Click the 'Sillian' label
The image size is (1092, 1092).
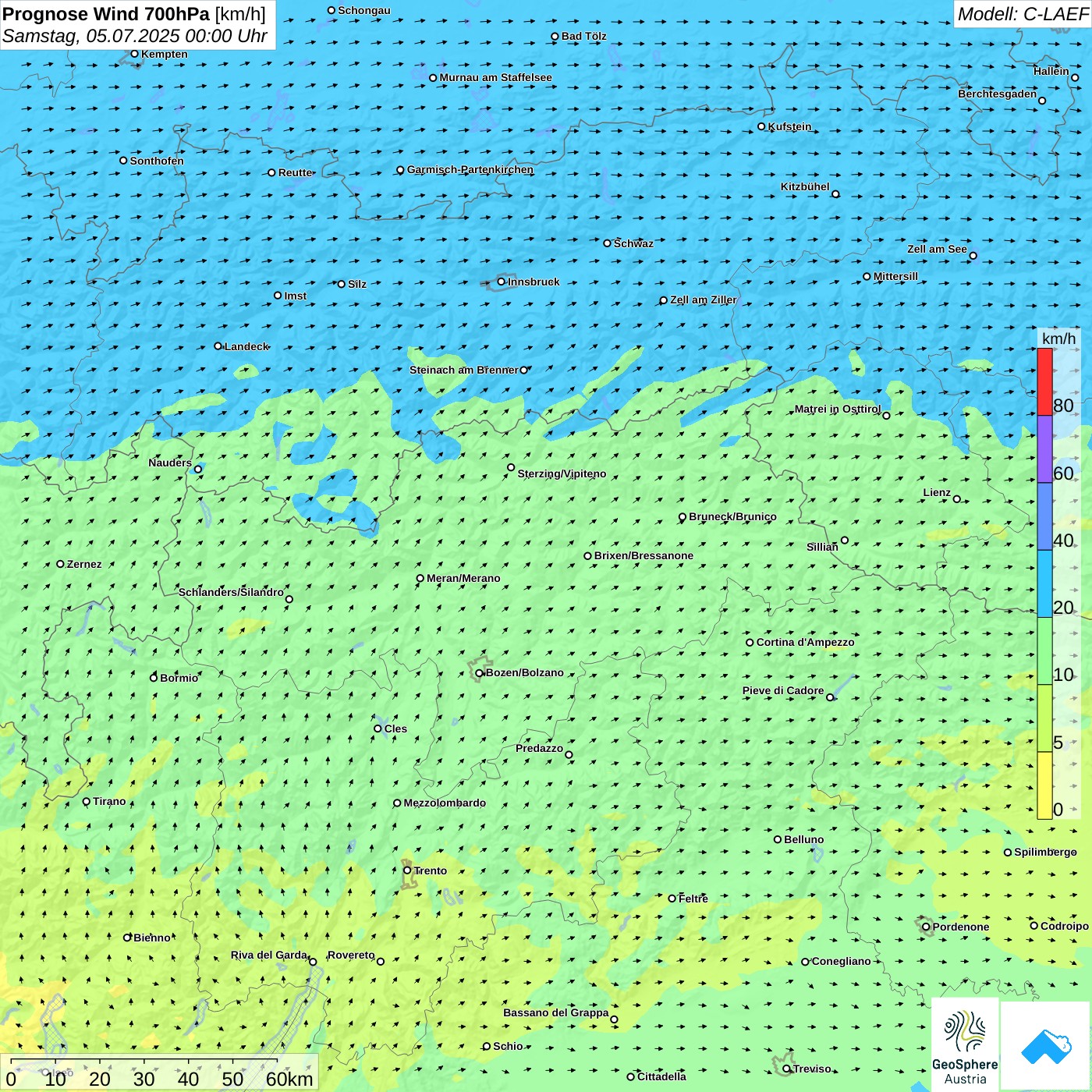[x=822, y=547]
